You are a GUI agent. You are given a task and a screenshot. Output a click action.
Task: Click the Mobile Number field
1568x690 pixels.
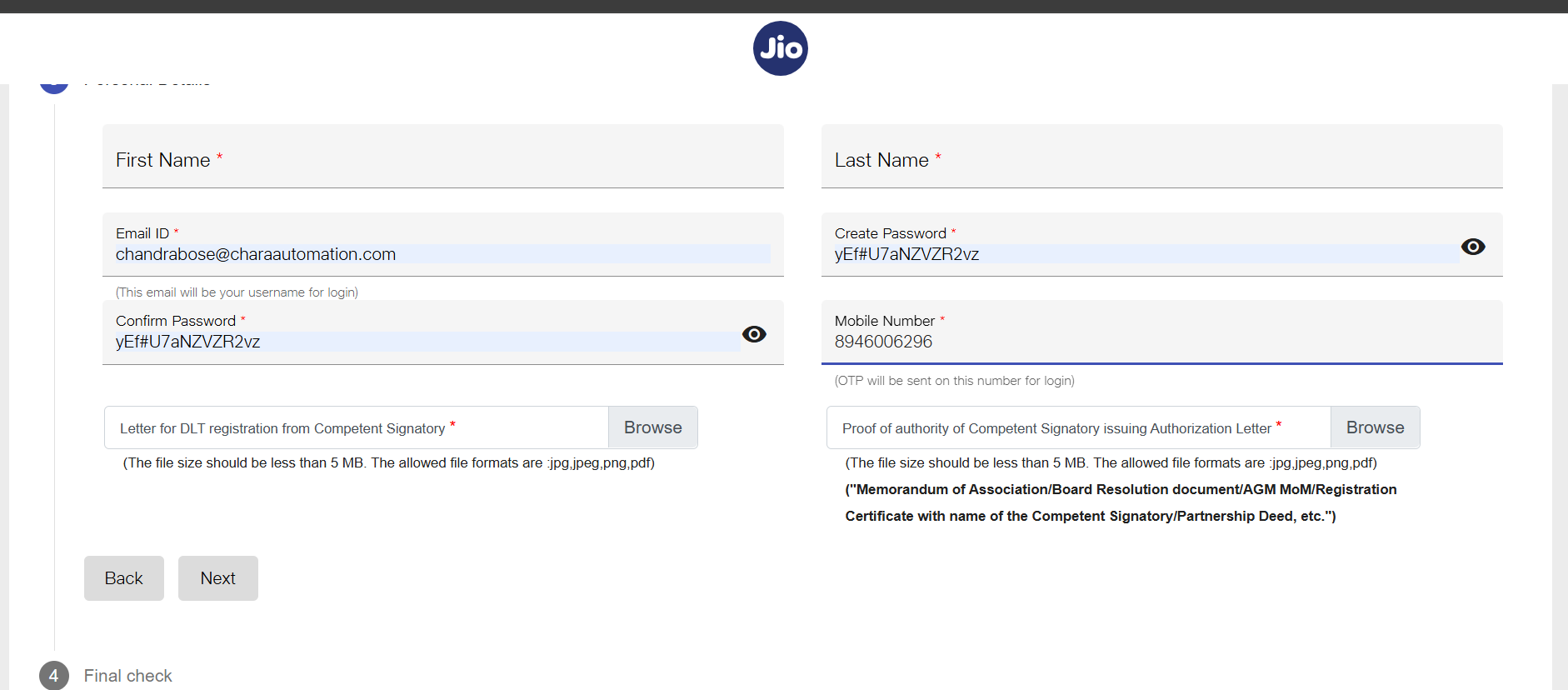1161,342
